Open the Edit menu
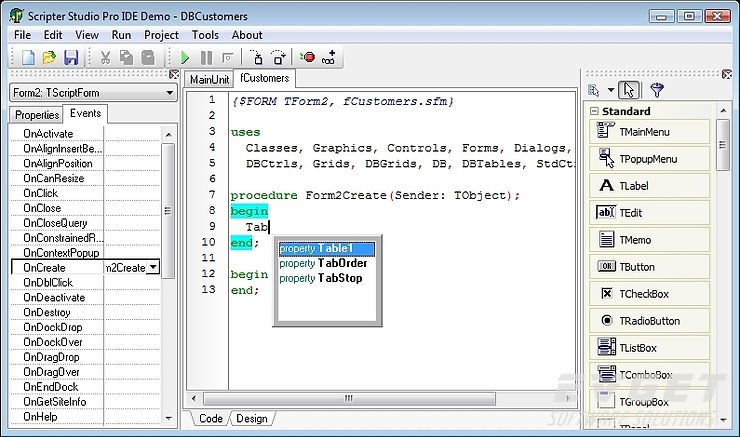Viewport: 740px width, 437px height. [x=53, y=35]
